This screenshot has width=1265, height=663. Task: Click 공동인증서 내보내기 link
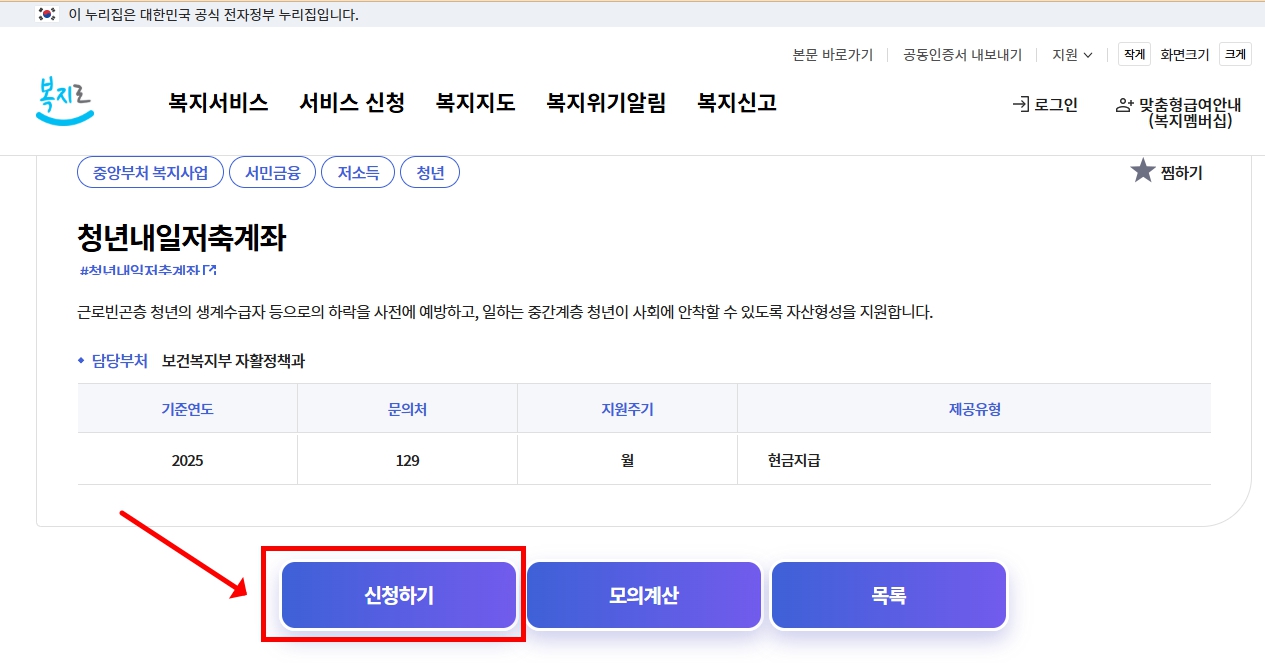coord(962,55)
